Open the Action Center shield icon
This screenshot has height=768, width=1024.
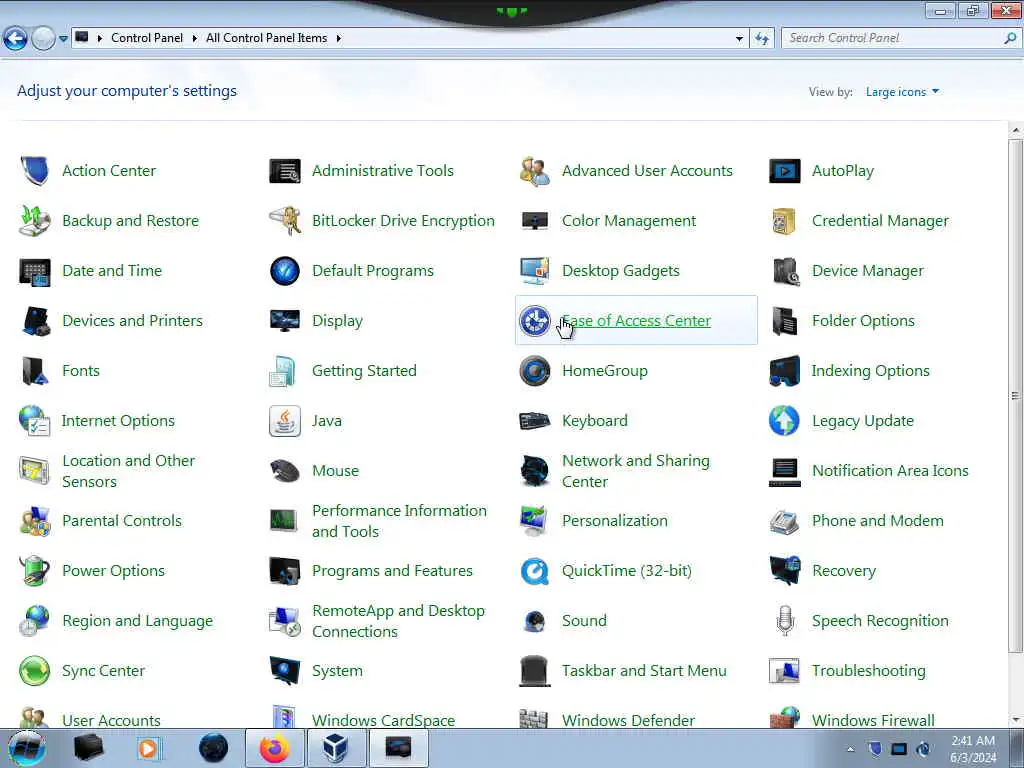(35, 171)
